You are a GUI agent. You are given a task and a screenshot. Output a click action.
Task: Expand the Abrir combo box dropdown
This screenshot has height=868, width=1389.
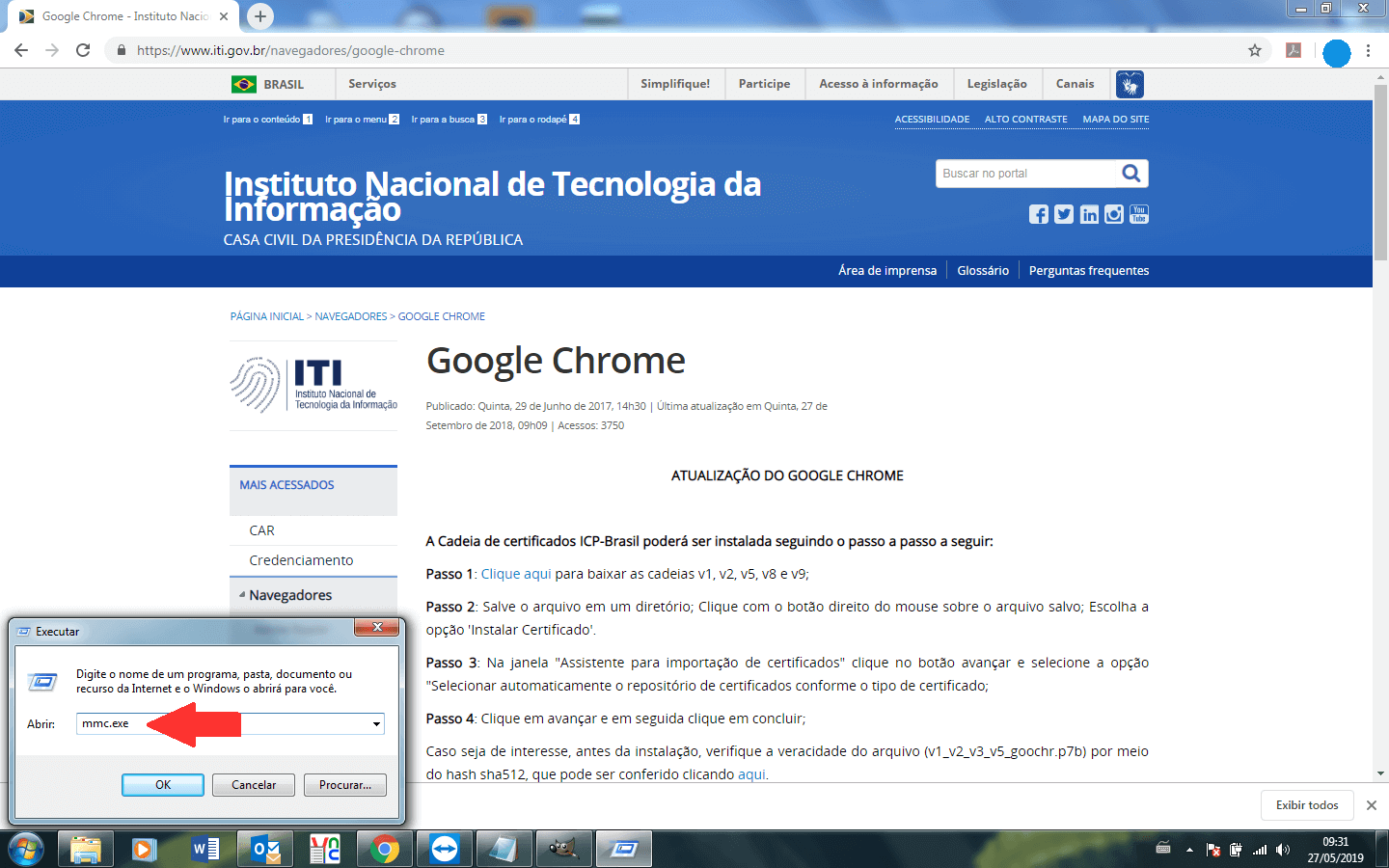pos(376,723)
